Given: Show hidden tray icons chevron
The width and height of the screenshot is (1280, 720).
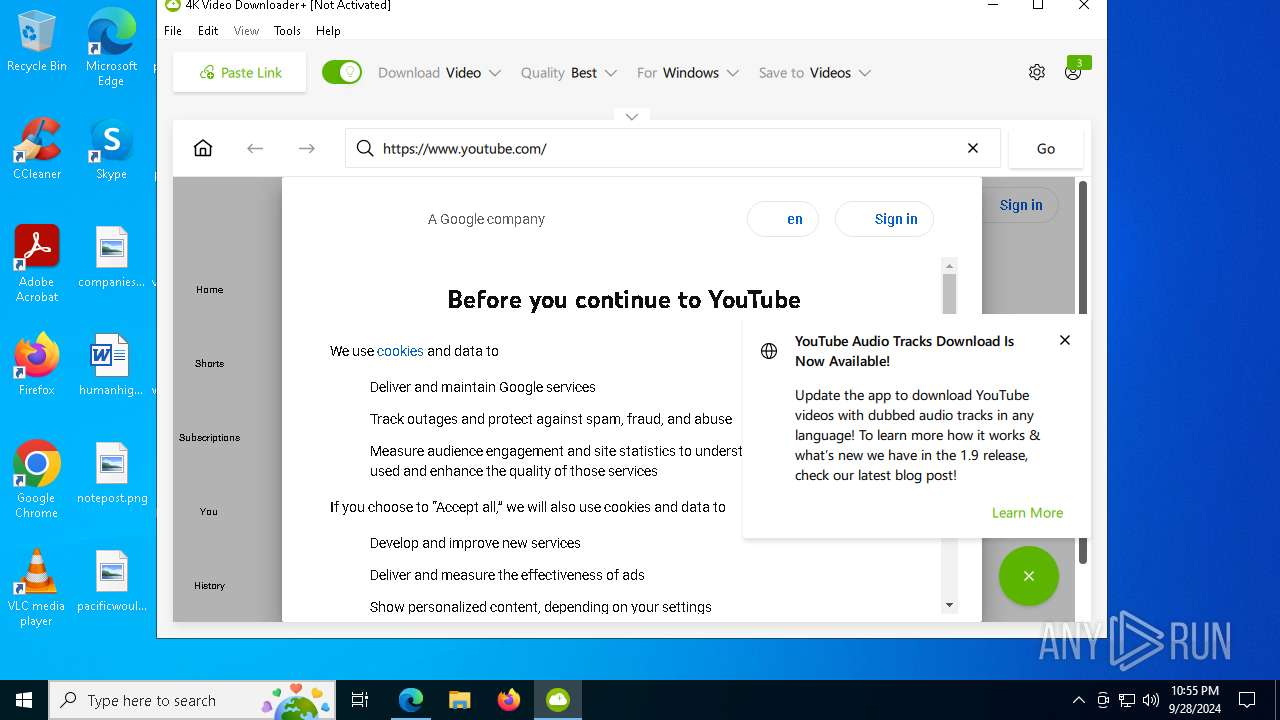Looking at the screenshot, I should point(1079,700).
